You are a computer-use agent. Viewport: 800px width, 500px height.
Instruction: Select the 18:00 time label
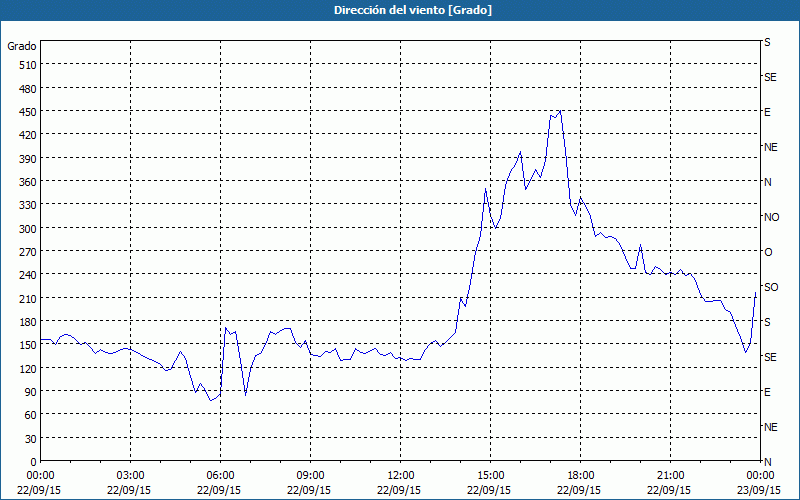coord(581,476)
